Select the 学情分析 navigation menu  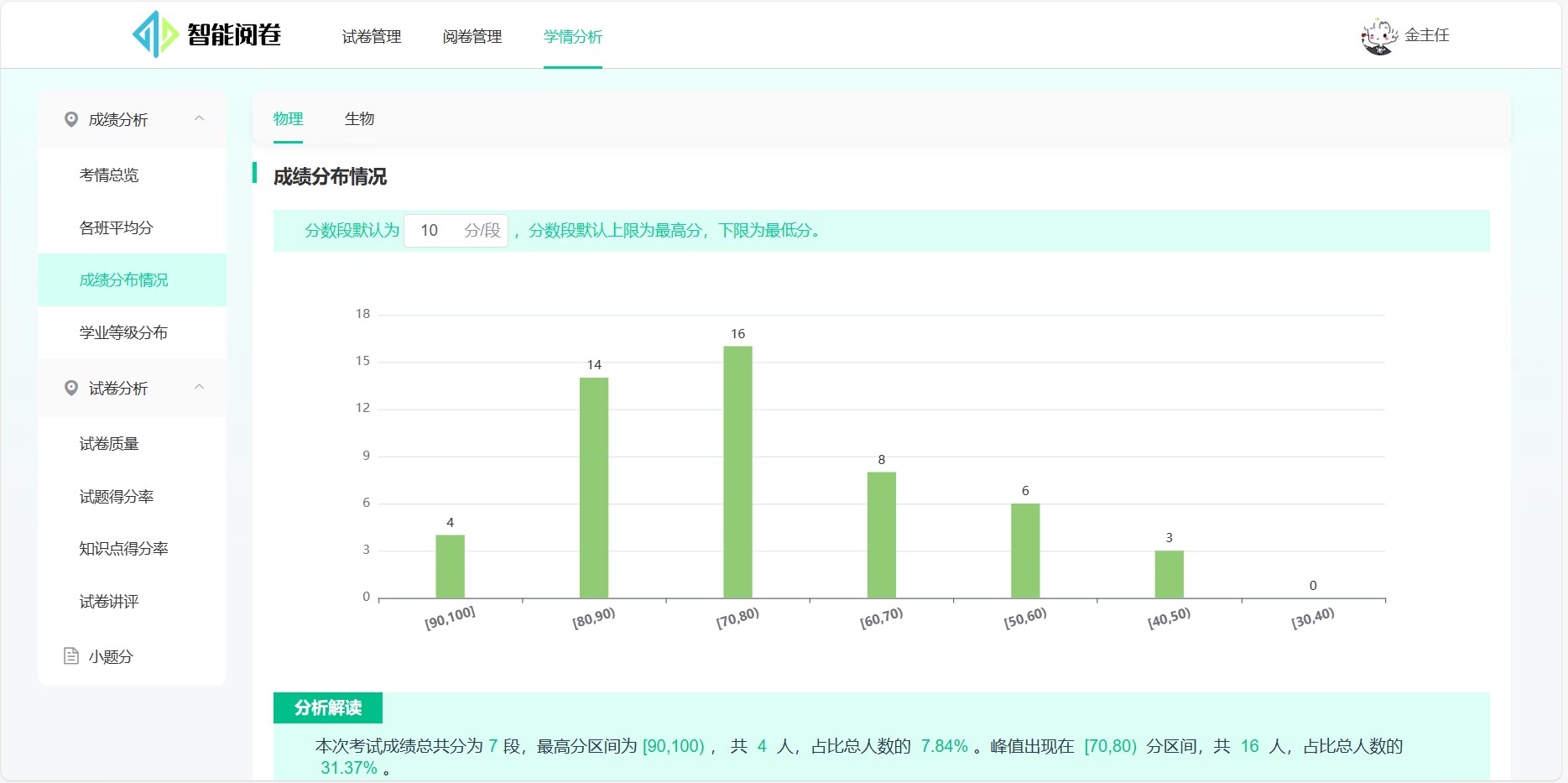pyautogui.click(x=572, y=37)
